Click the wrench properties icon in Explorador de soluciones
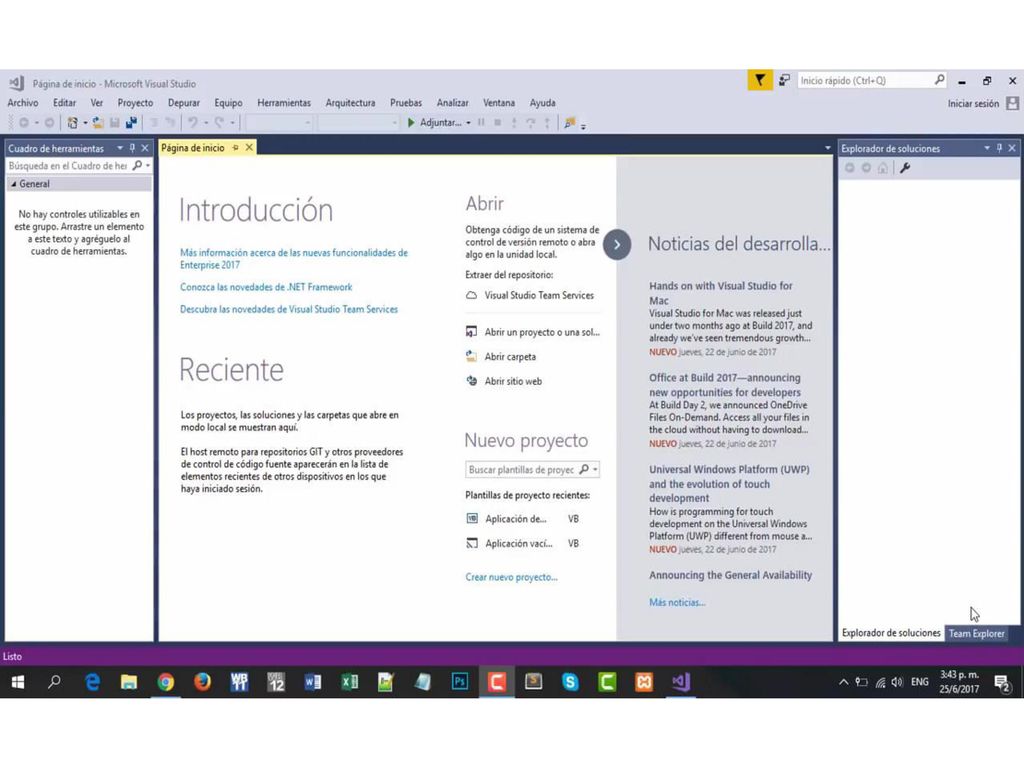Viewport: 1024px width, 768px height. pos(905,168)
